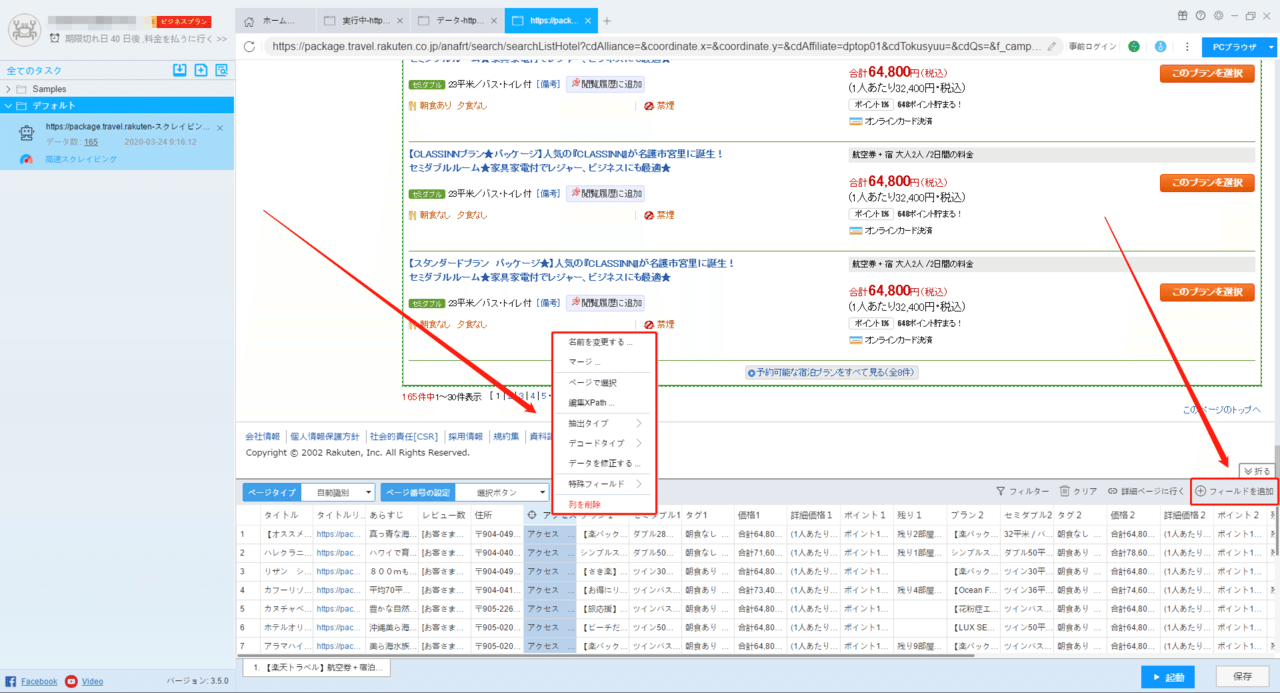Click the フィルター filter tool

click(x=1022, y=491)
